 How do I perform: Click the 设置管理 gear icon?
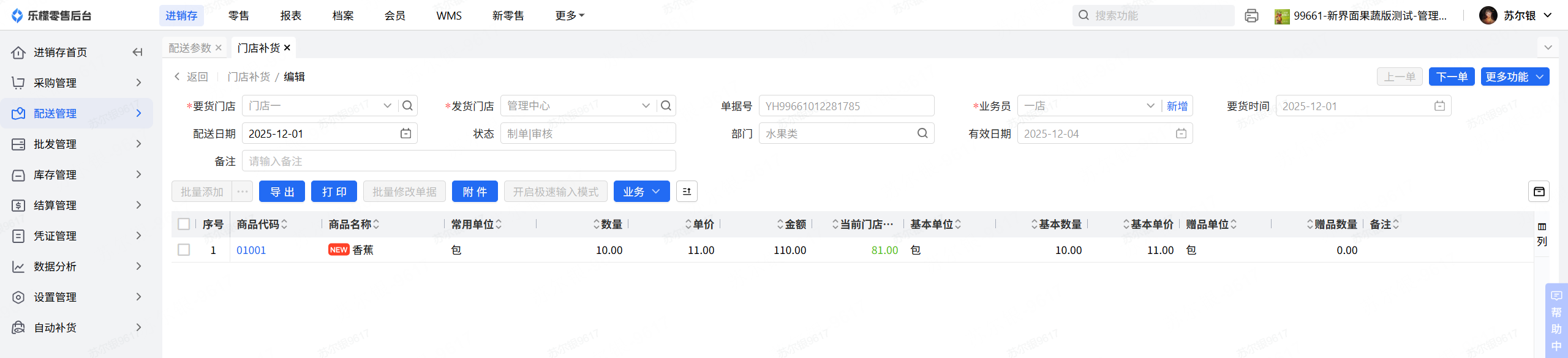[x=18, y=297]
